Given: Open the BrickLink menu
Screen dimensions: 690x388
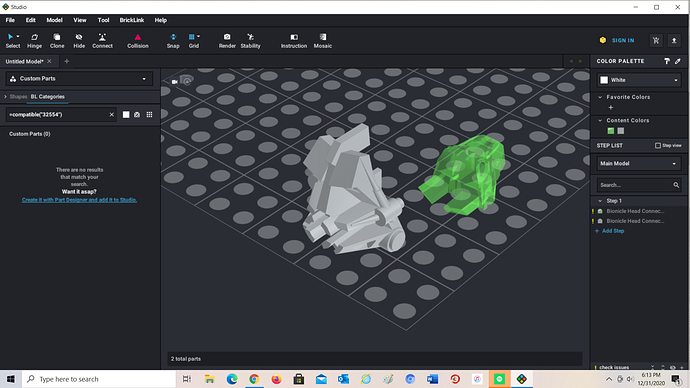Looking at the screenshot, I should [x=132, y=20].
